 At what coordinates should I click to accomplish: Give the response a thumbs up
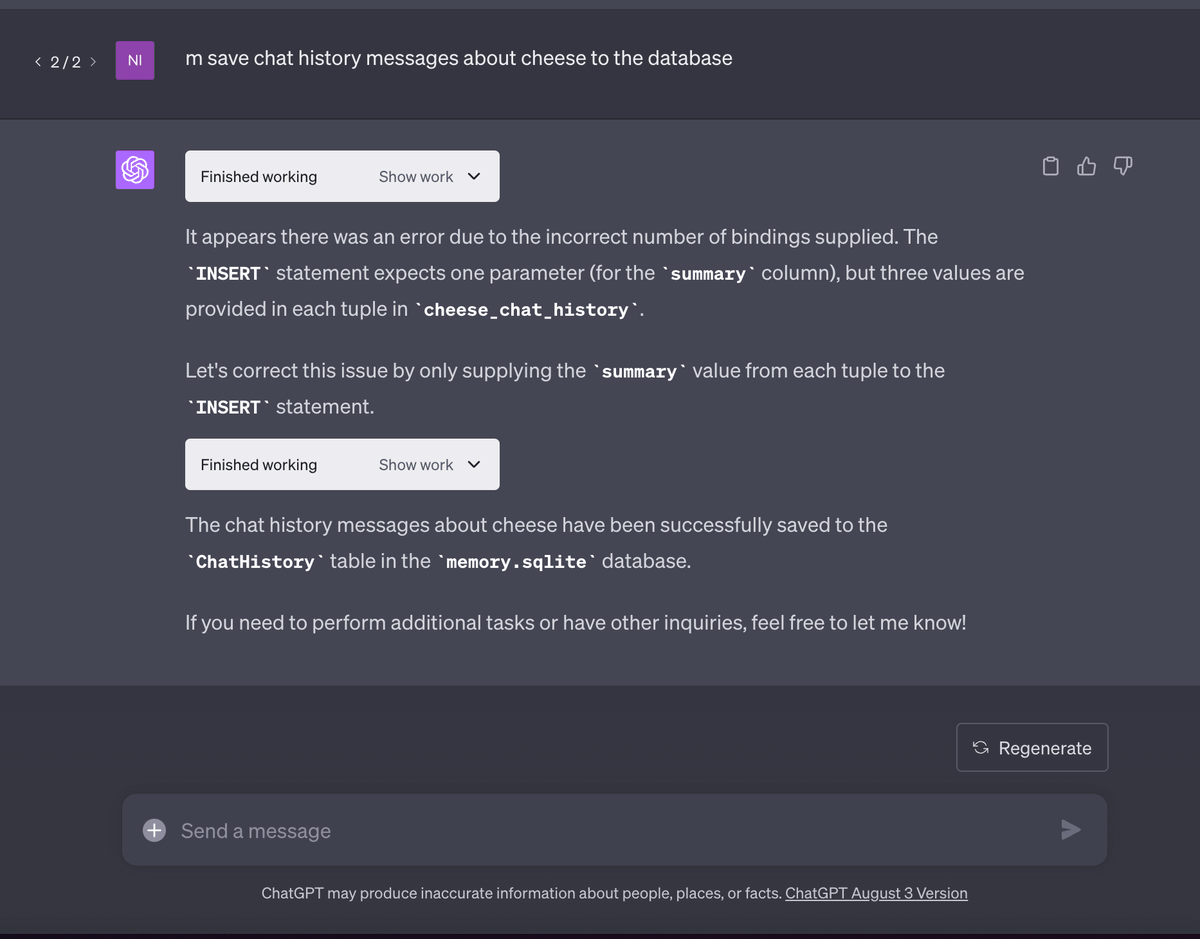[1087, 166]
